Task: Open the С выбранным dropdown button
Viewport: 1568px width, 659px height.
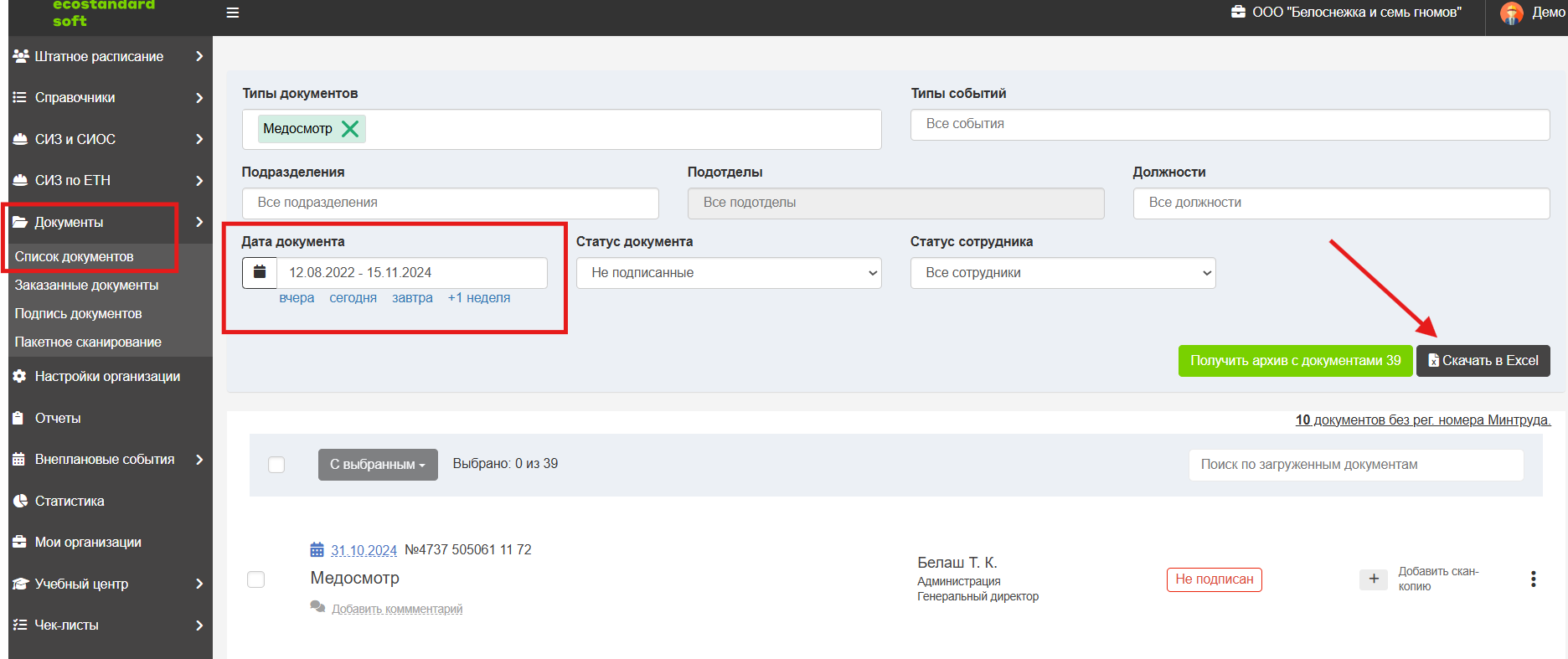Action: (378, 465)
